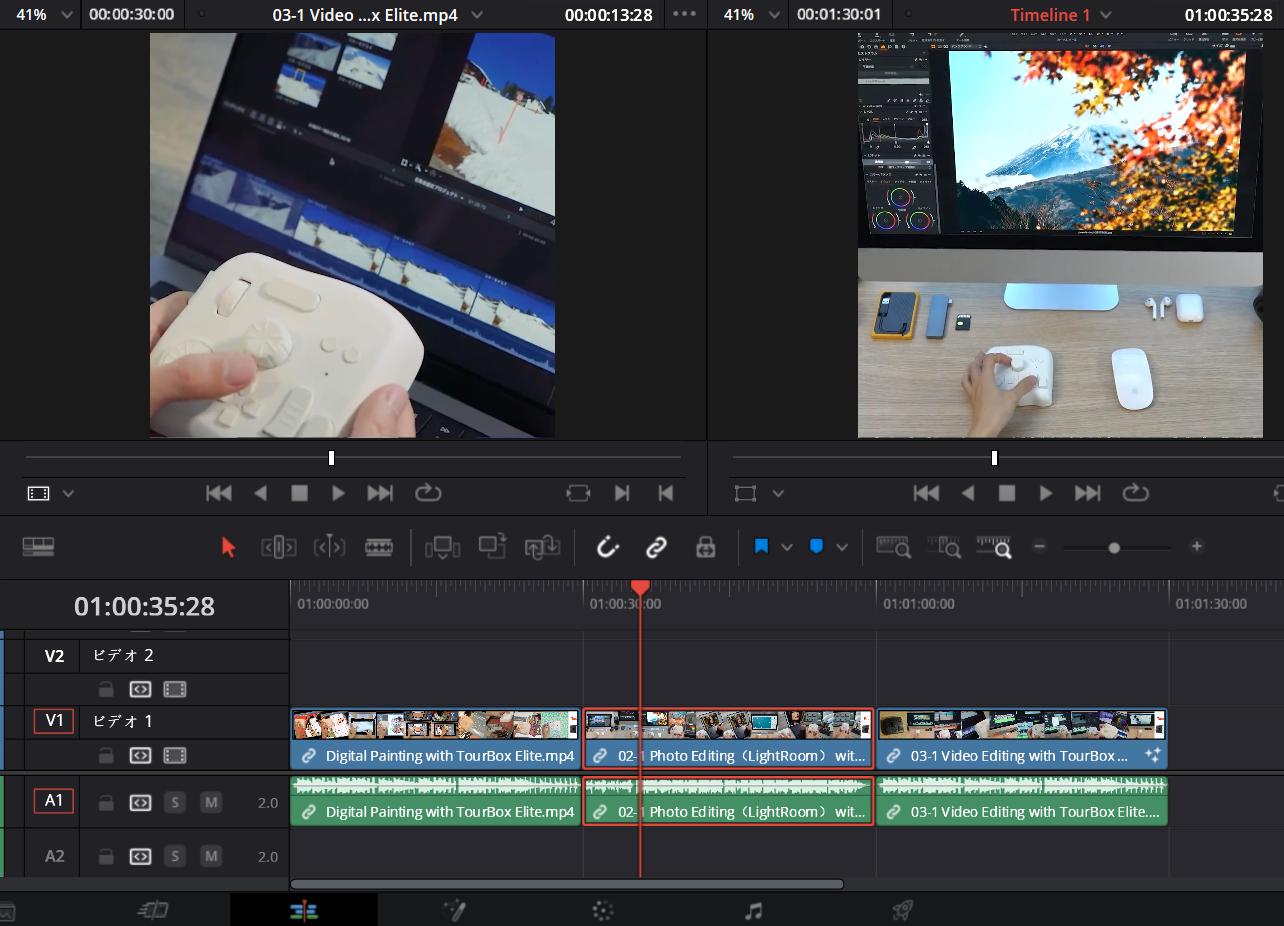Click zoom to full extent icon

coord(892,547)
